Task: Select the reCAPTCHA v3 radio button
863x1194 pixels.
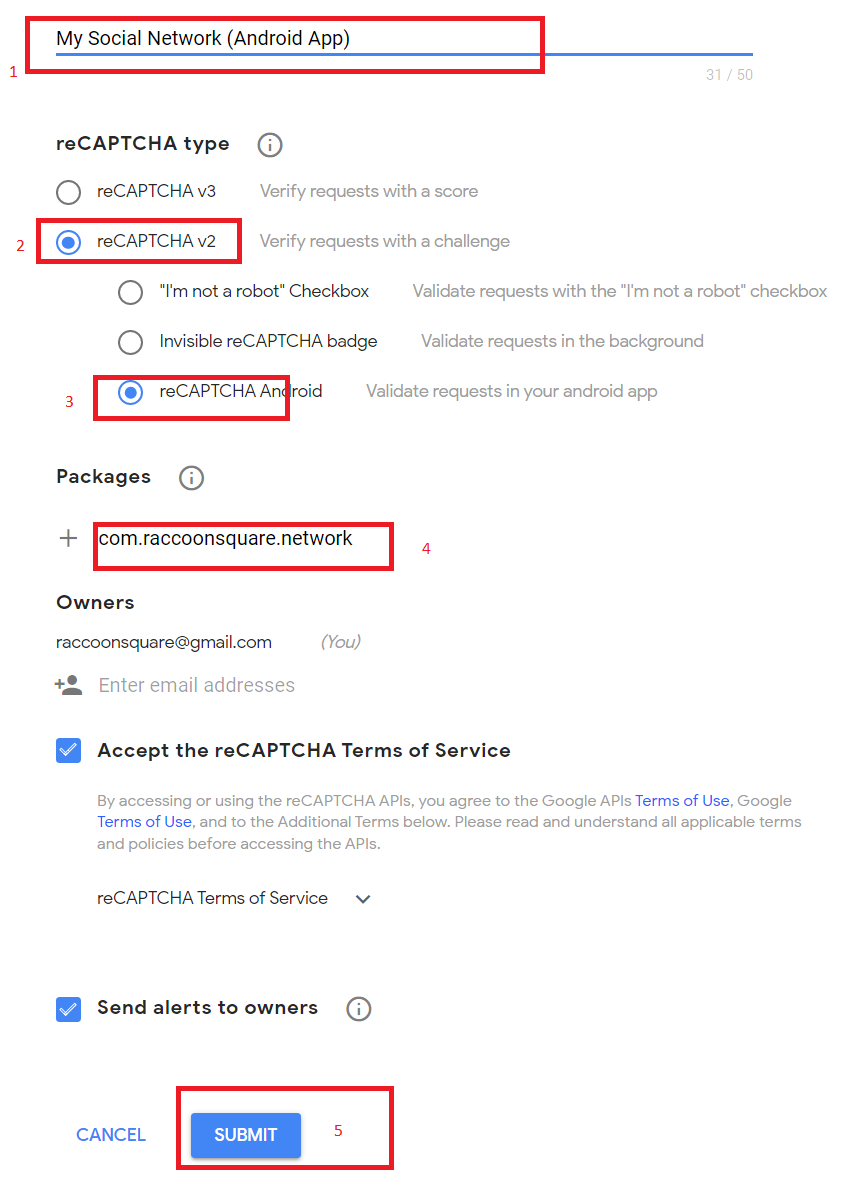Action: (68, 192)
